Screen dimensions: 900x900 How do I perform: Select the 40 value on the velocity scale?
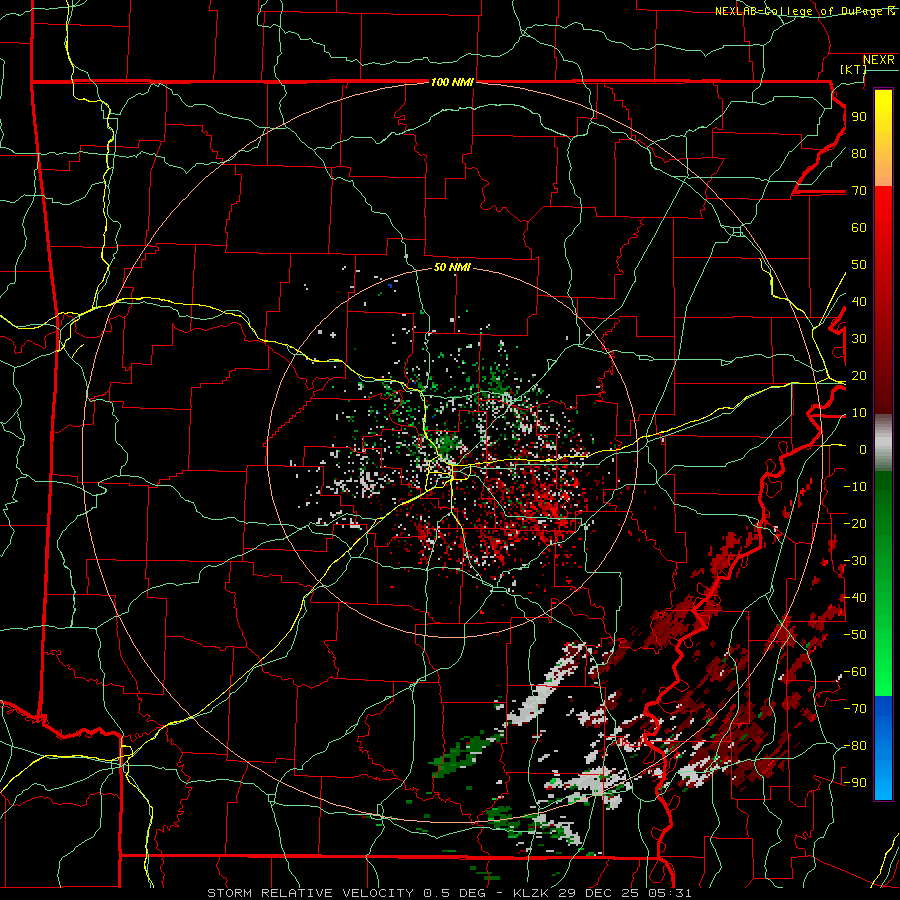point(859,301)
